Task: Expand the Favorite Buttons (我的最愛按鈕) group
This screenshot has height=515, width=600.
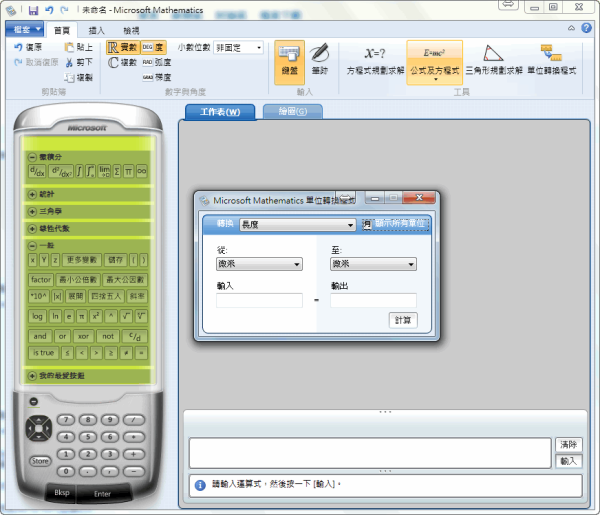Action: click(33, 376)
